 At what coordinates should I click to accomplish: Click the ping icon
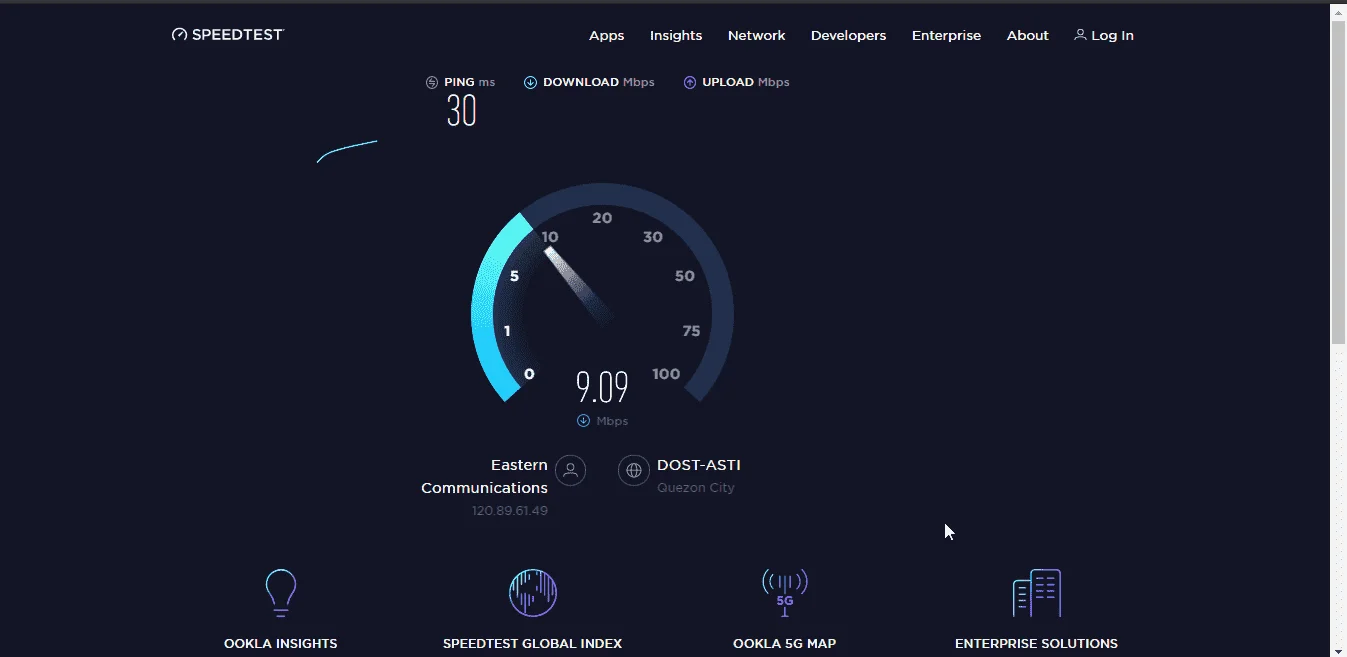tap(432, 82)
